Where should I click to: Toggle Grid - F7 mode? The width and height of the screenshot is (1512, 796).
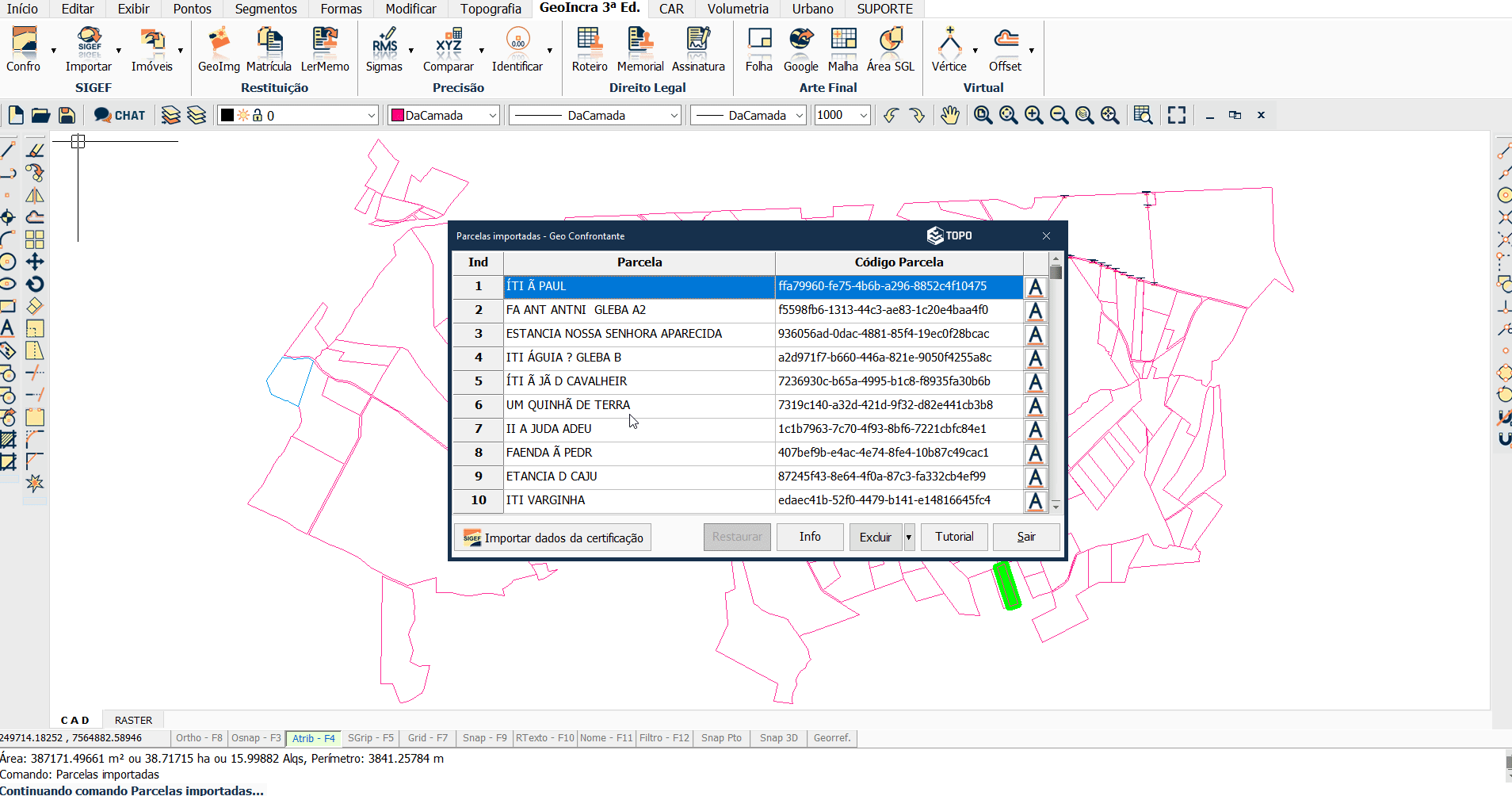point(428,738)
